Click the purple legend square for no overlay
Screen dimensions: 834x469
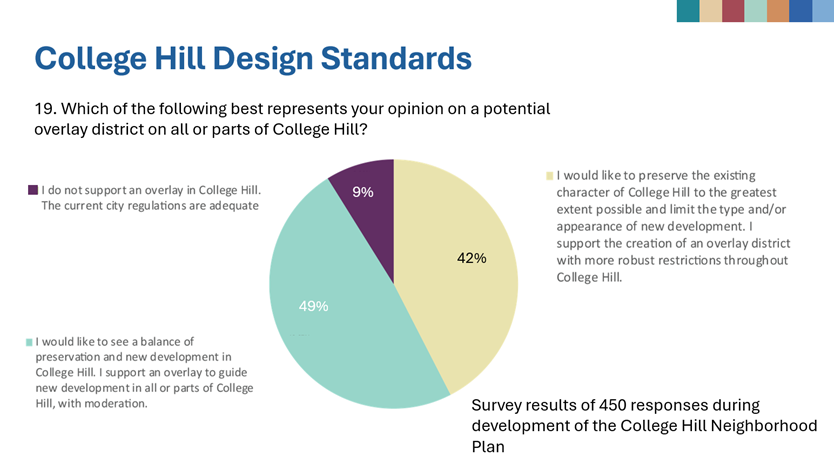click(x=33, y=190)
